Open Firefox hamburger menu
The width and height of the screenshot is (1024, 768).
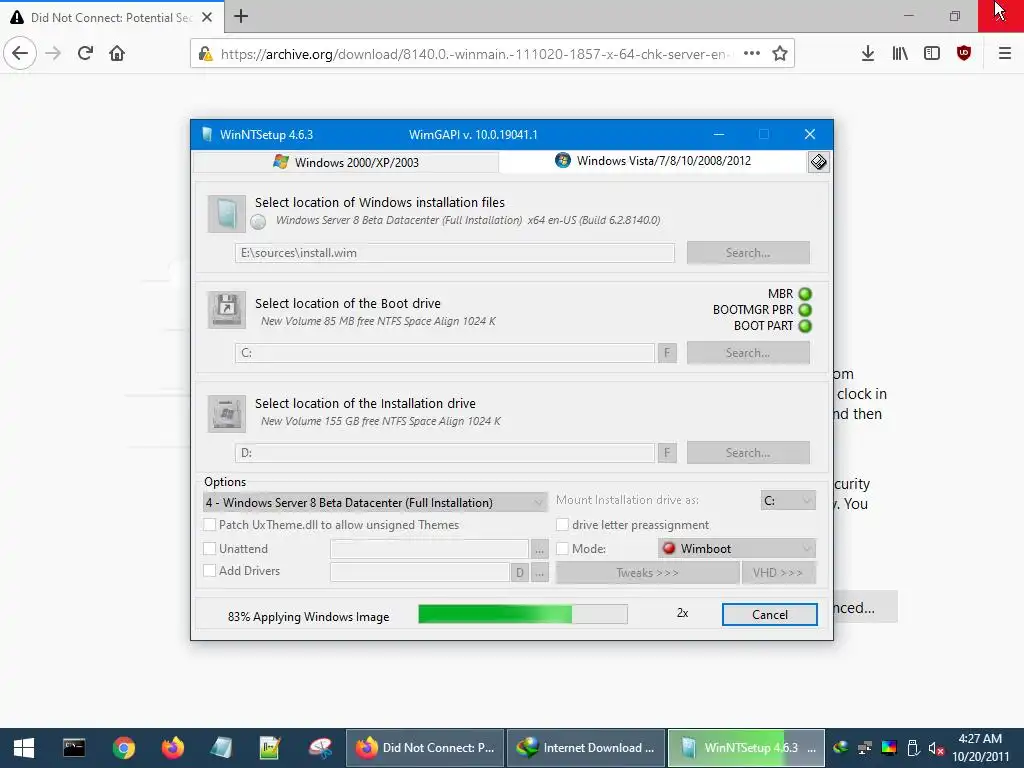[1005, 54]
